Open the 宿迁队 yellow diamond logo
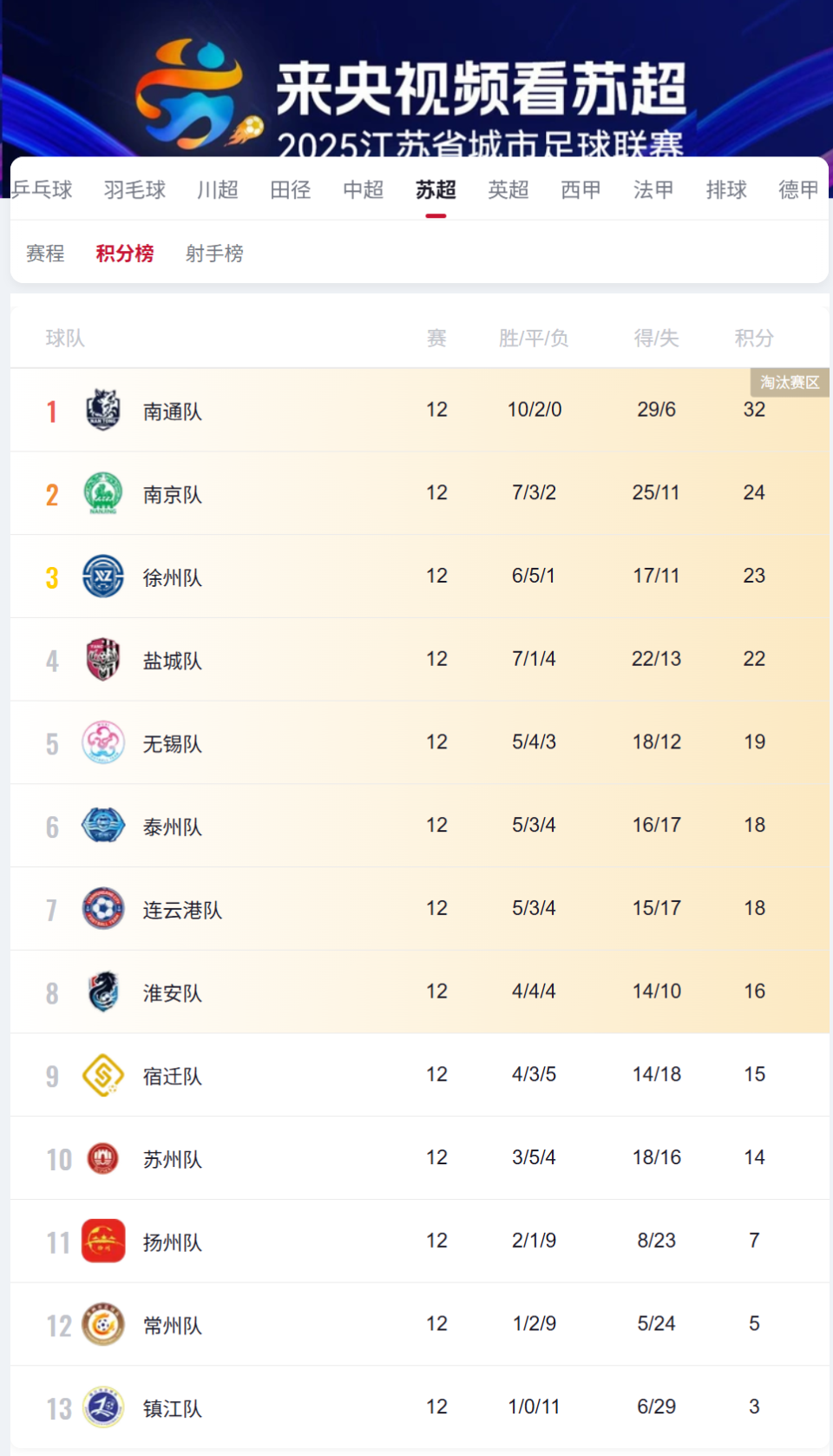The image size is (833, 1456). tap(103, 1075)
